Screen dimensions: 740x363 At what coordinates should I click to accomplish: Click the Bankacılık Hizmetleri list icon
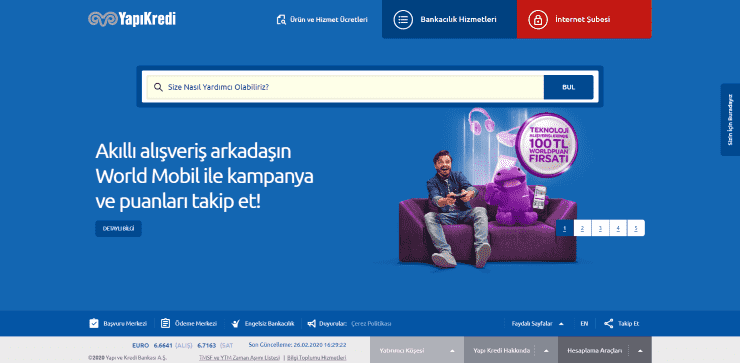(x=403, y=20)
